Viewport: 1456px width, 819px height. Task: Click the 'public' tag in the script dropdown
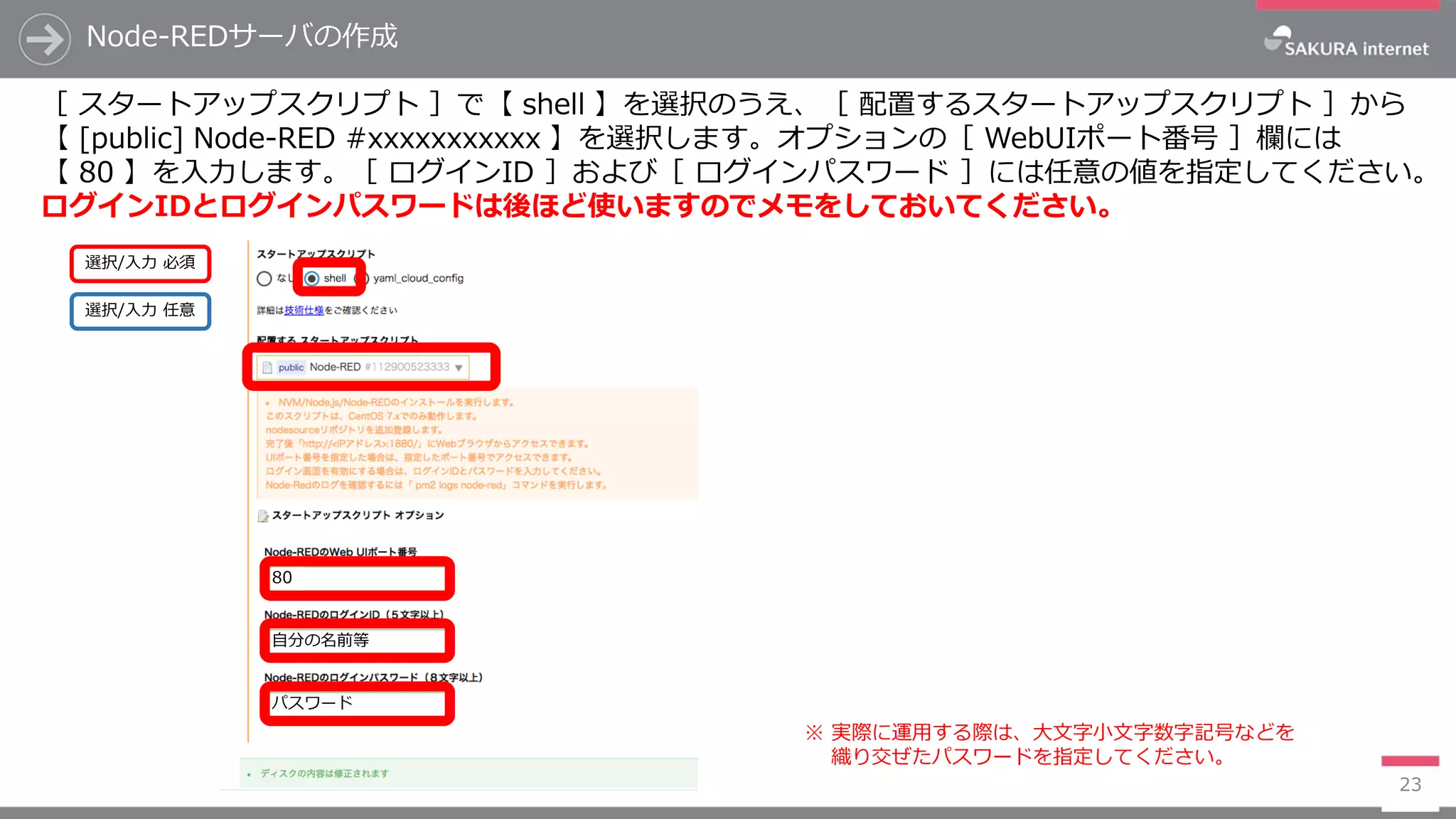[x=291, y=368]
